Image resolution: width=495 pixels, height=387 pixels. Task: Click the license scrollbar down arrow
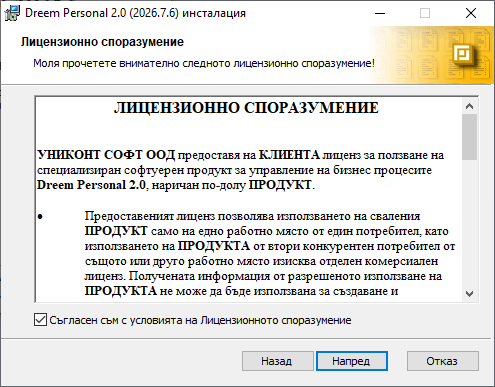(x=470, y=294)
